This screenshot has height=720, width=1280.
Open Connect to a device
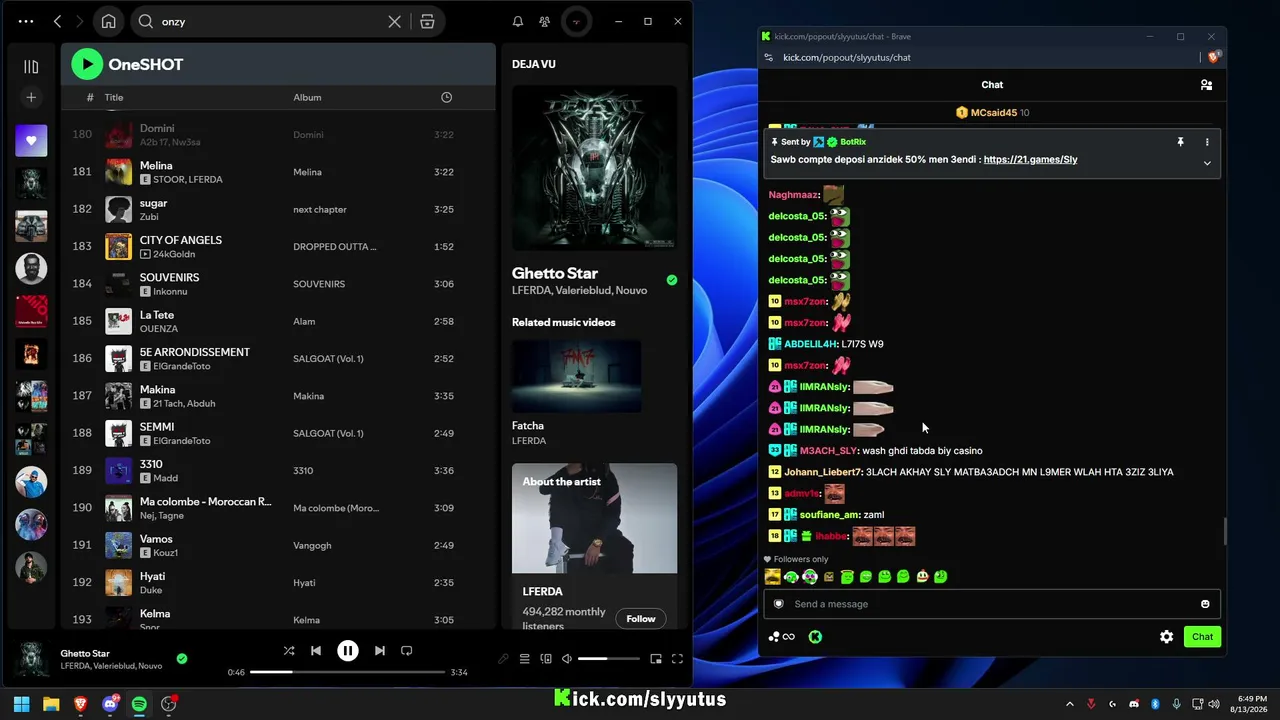click(x=546, y=659)
